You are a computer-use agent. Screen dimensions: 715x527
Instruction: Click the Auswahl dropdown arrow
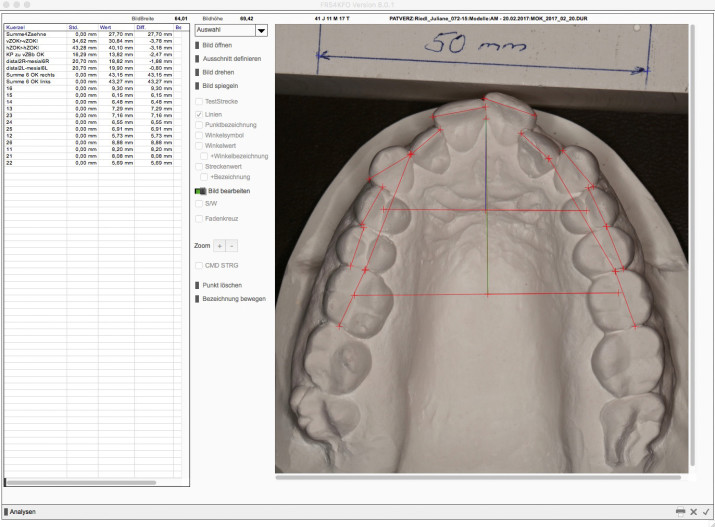point(261,31)
